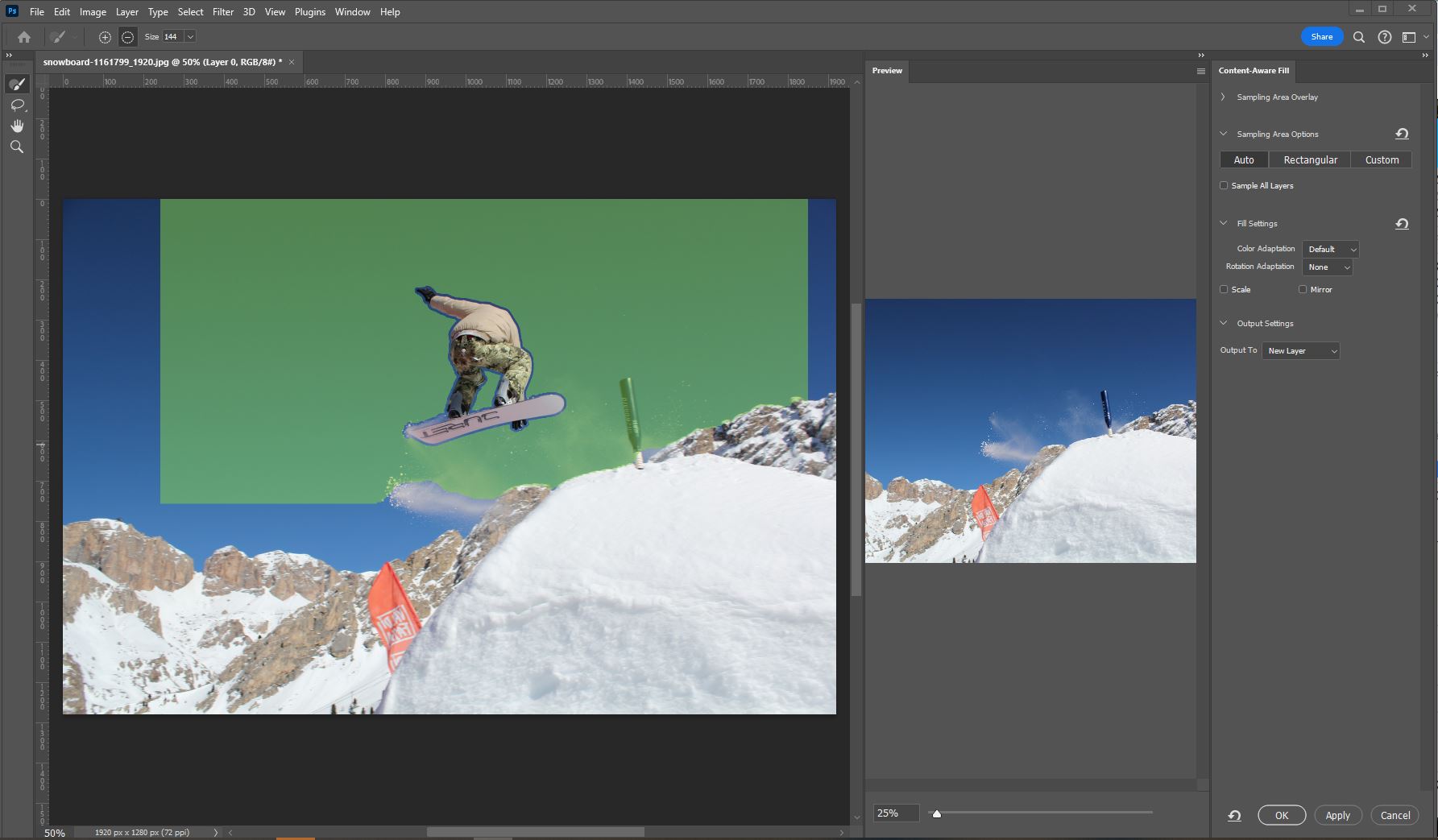
Task: Select the Hand tool
Action: (17, 126)
